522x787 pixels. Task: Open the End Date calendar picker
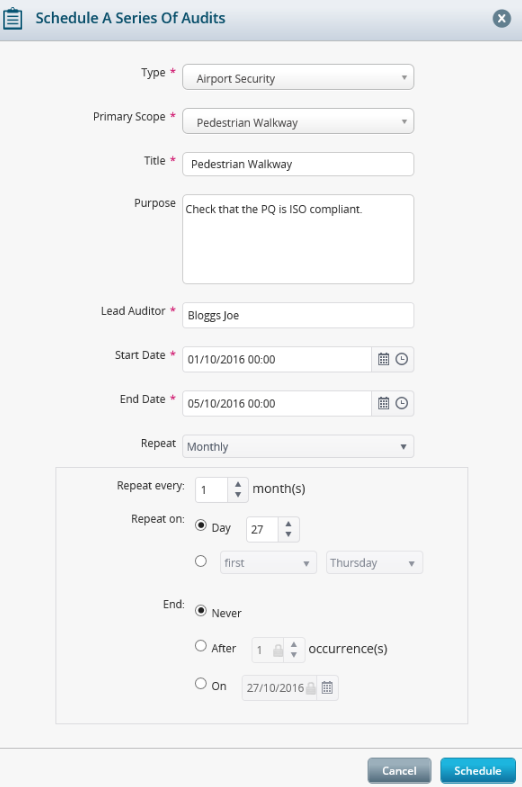pos(383,403)
